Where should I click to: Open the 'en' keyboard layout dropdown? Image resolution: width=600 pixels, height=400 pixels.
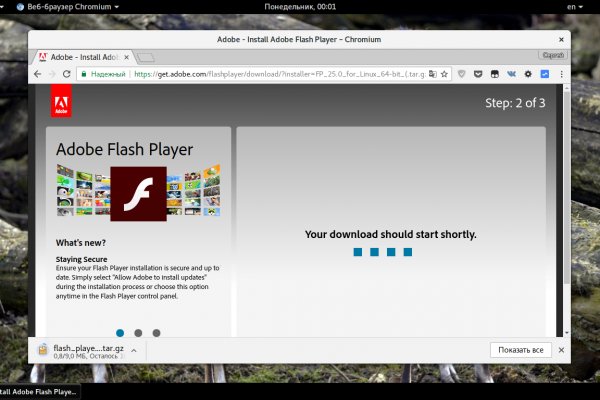[x=574, y=6]
